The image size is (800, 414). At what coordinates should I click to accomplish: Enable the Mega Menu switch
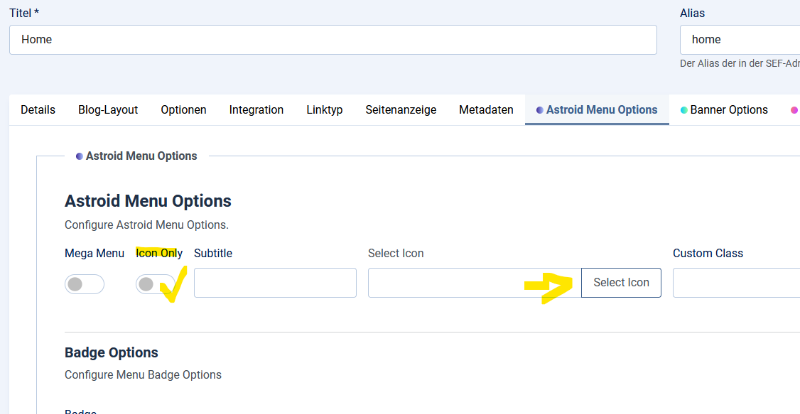coord(84,285)
